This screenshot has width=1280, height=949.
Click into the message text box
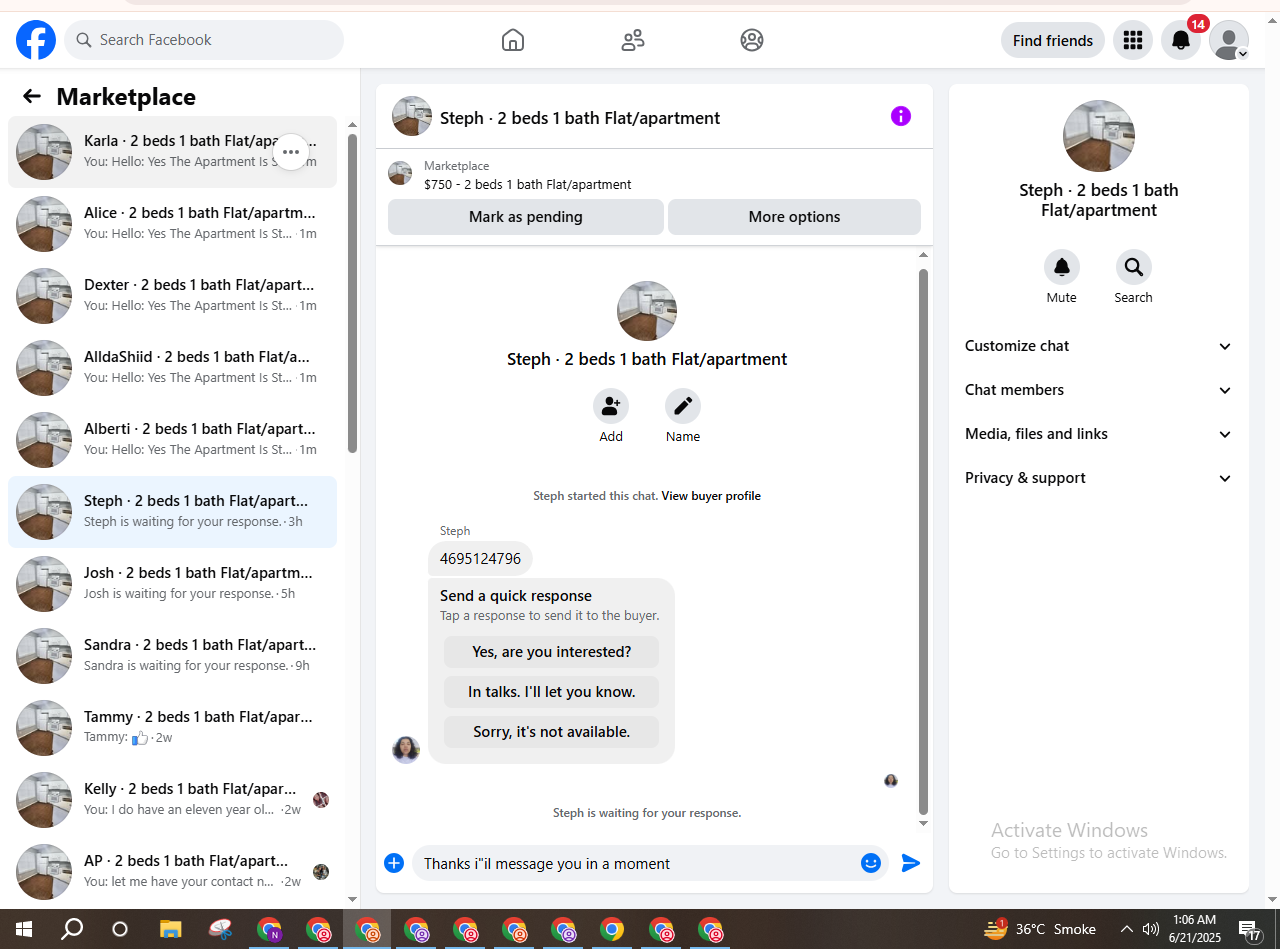(637, 863)
